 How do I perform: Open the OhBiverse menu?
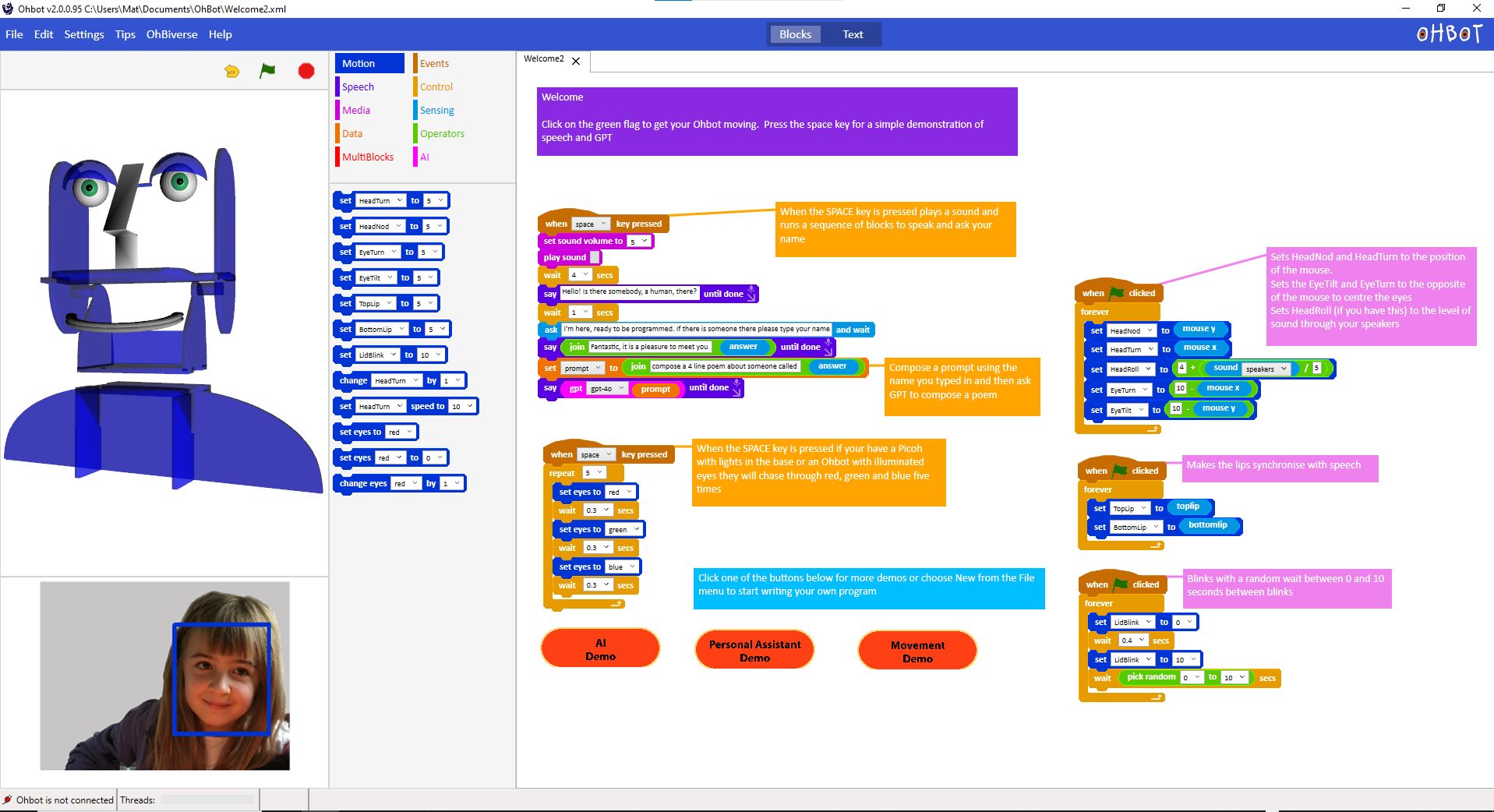pos(171,34)
